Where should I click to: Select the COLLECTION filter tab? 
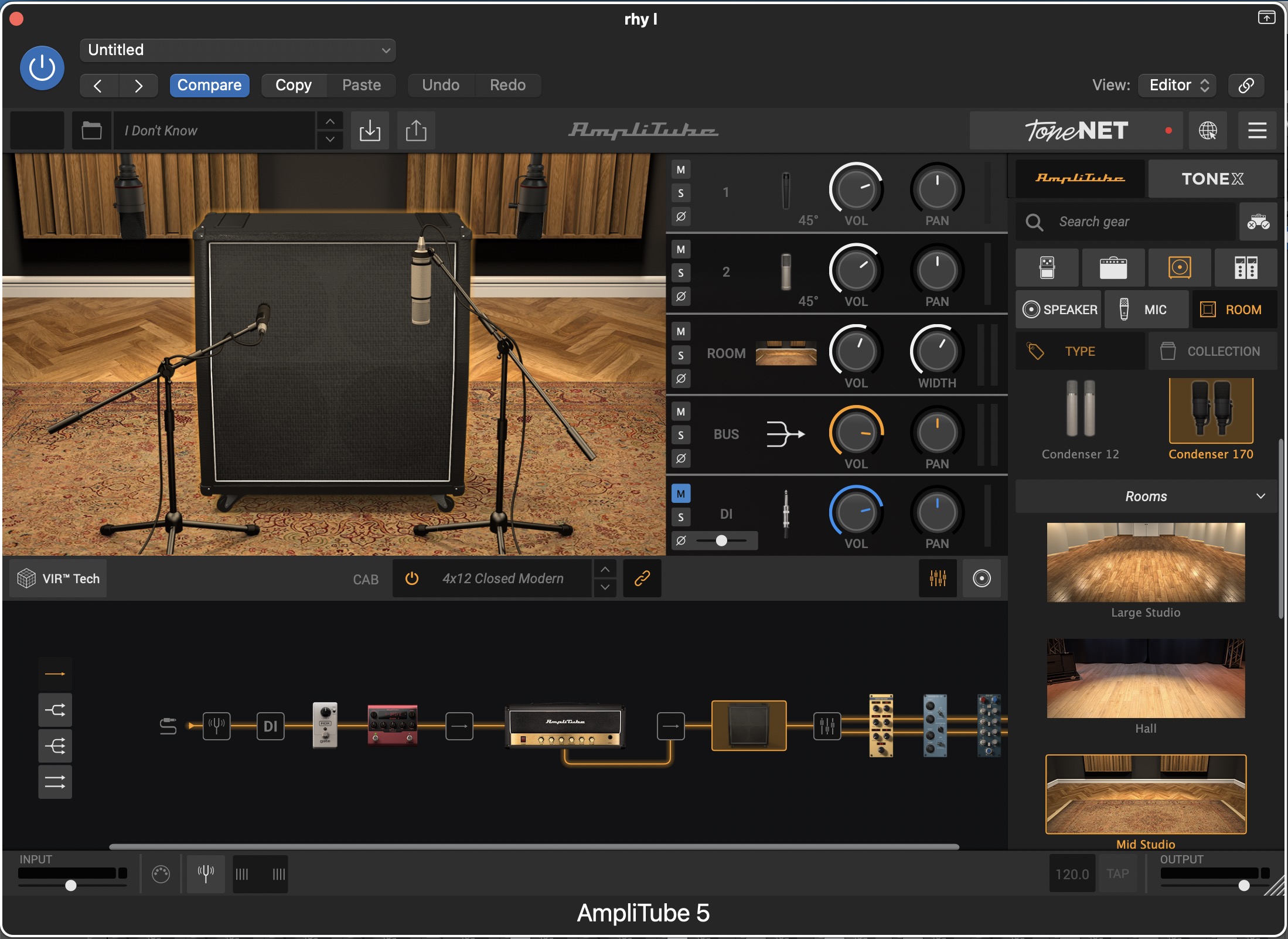[1212, 351]
